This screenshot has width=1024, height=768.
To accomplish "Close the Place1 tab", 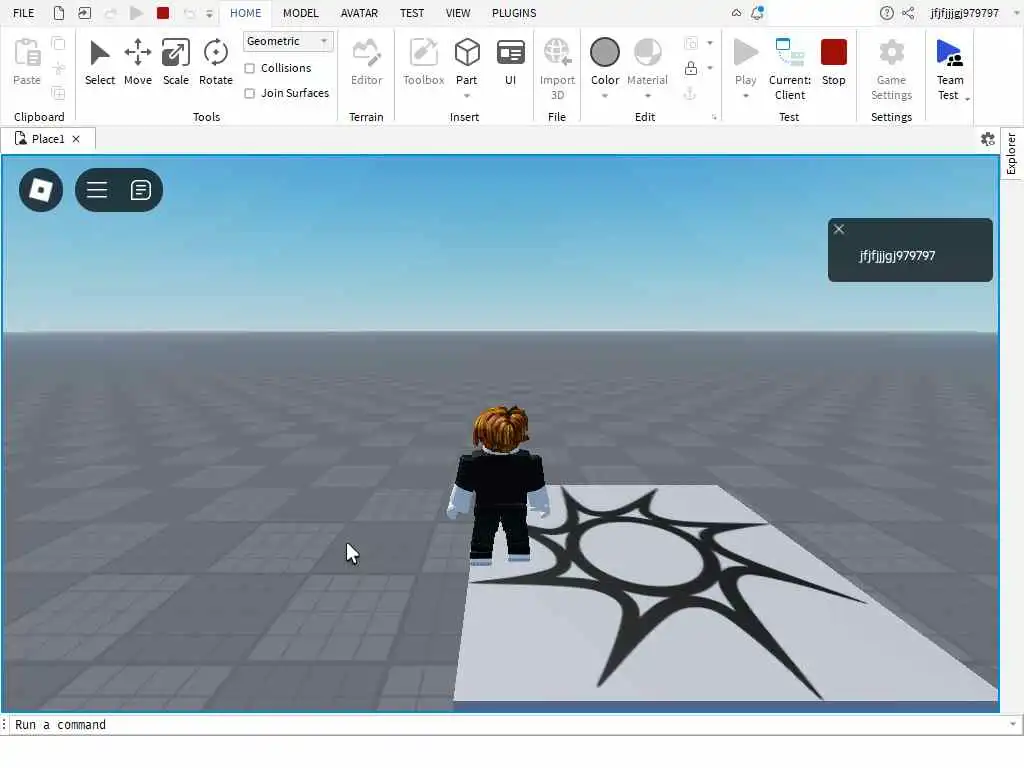I will click(x=76, y=139).
